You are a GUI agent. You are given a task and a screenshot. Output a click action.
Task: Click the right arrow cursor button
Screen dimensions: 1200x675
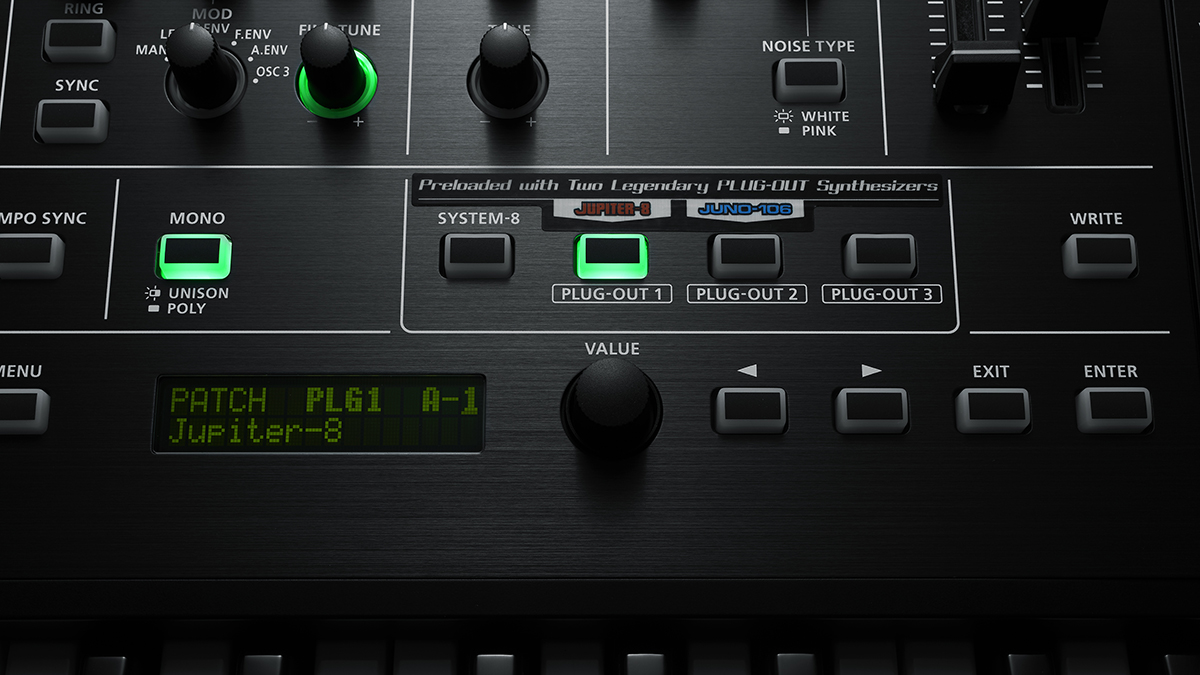click(x=871, y=409)
